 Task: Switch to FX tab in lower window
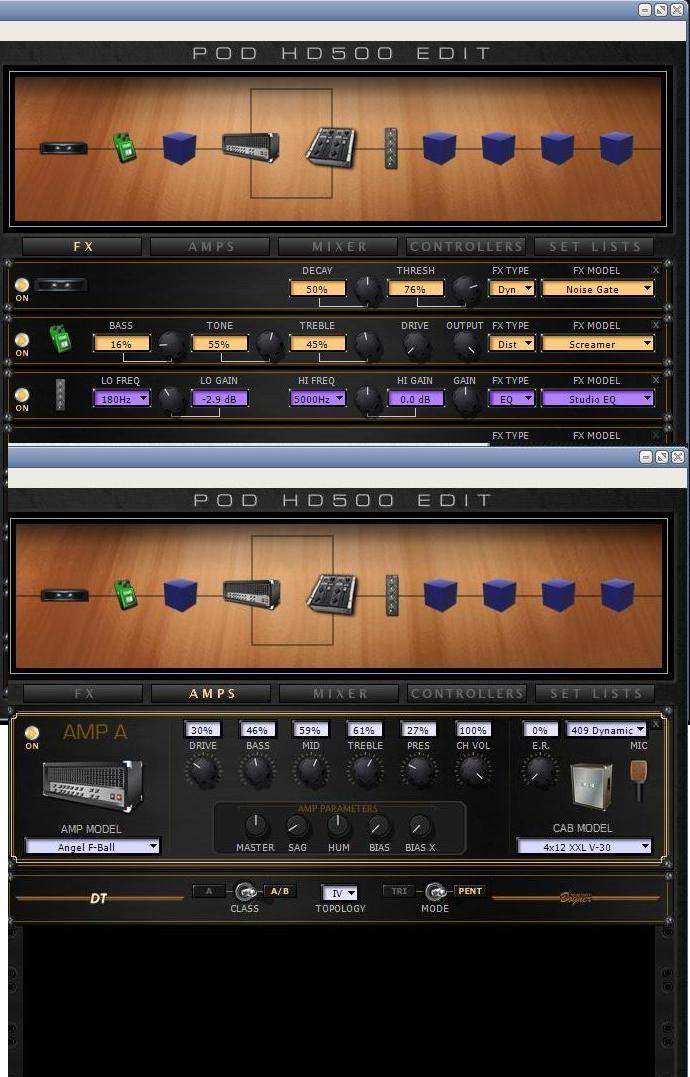(x=84, y=694)
